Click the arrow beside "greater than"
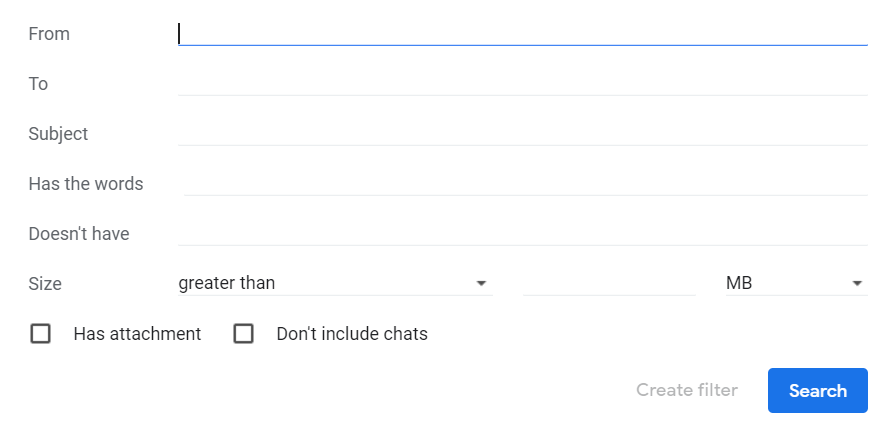The width and height of the screenshot is (883, 431). pyautogui.click(x=482, y=284)
